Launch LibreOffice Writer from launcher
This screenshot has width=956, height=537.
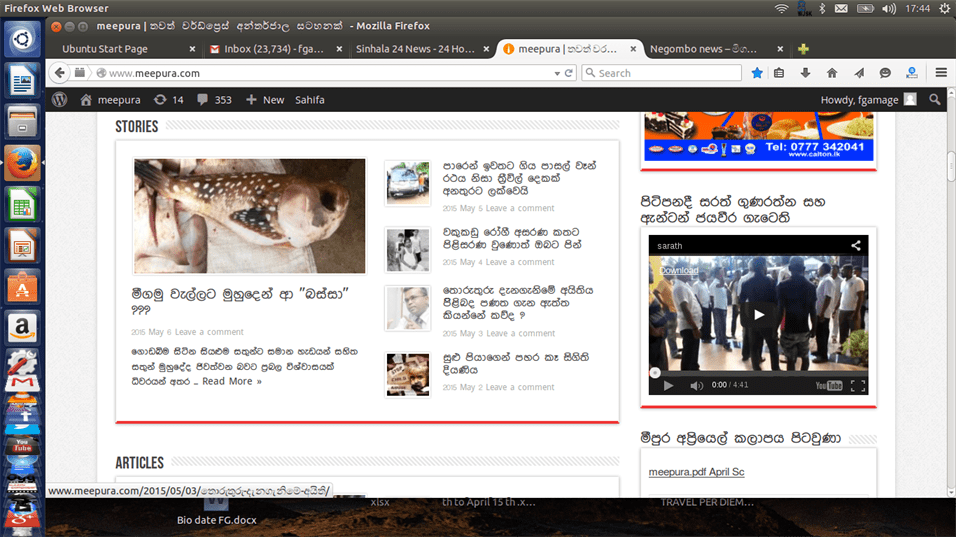pyautogui.click(x=23, y=80)
